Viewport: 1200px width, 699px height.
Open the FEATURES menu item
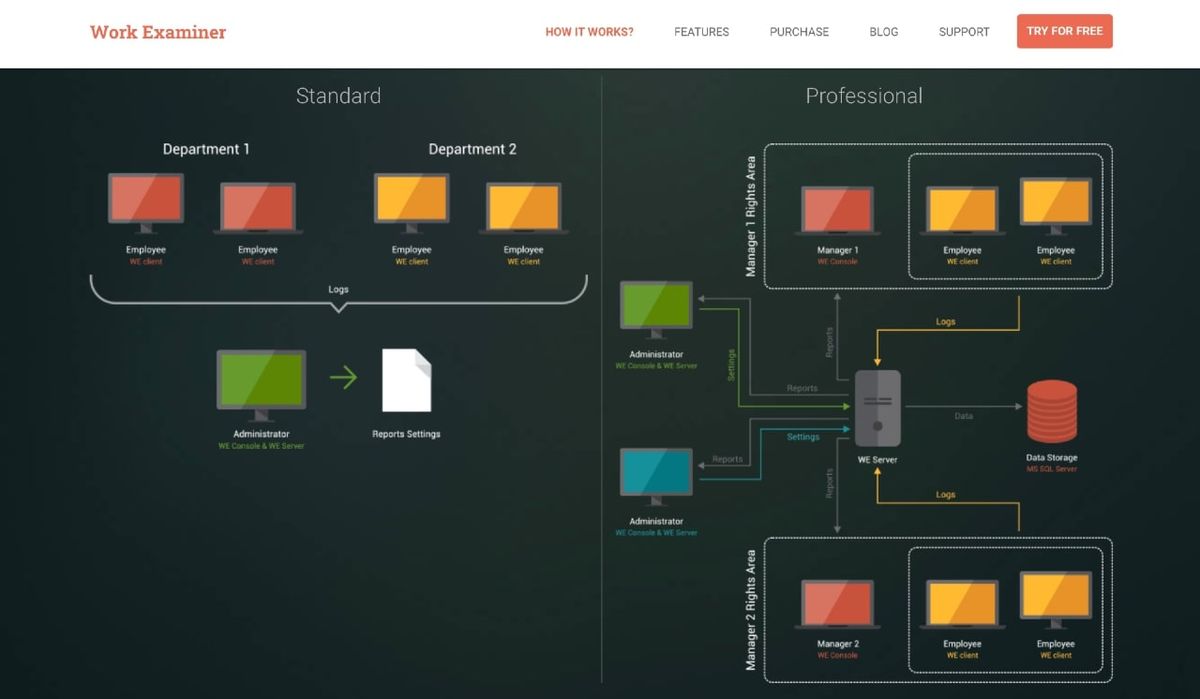701,32
